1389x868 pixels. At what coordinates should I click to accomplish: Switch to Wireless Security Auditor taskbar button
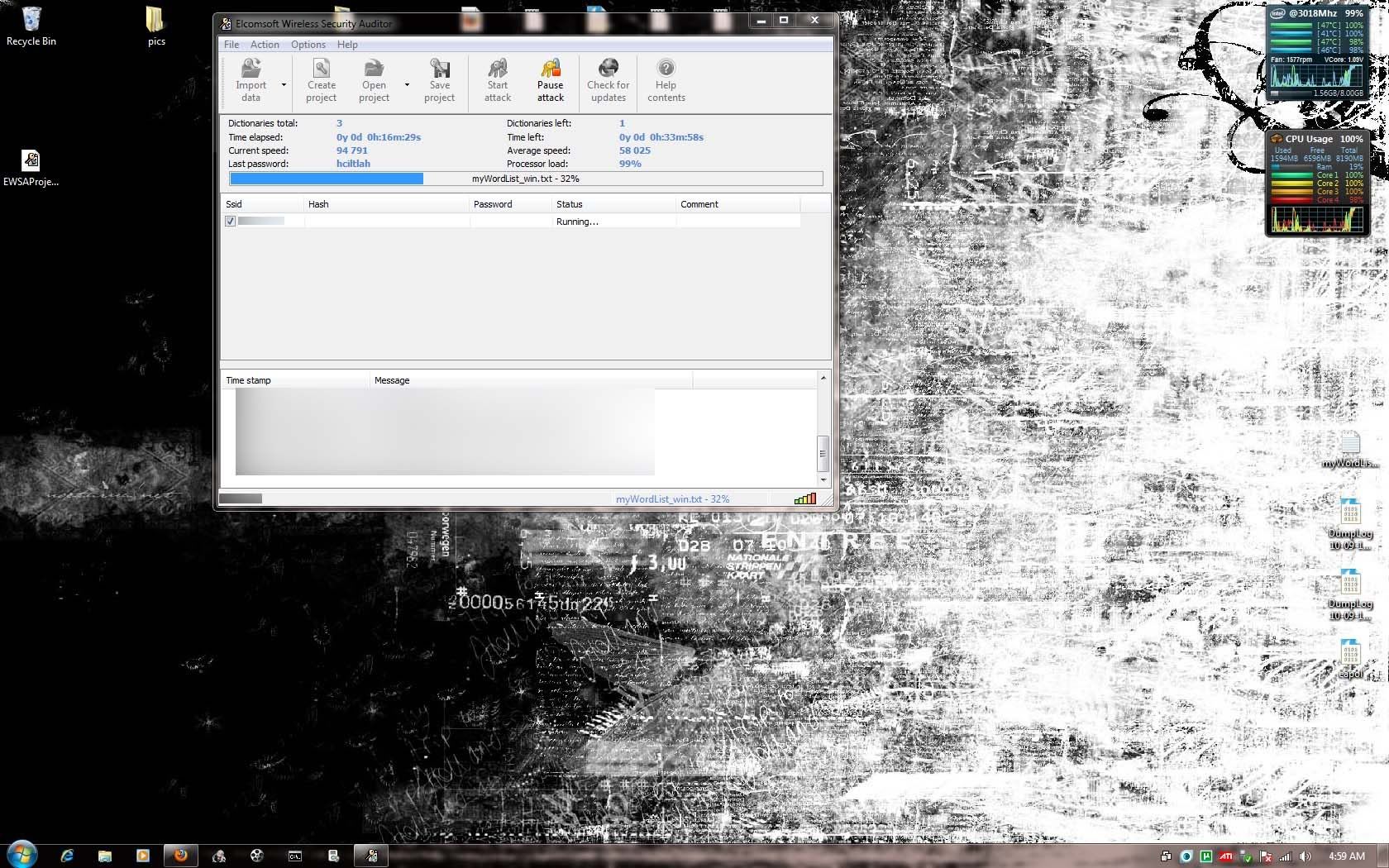pyautogui.click(x=371, y=856)
